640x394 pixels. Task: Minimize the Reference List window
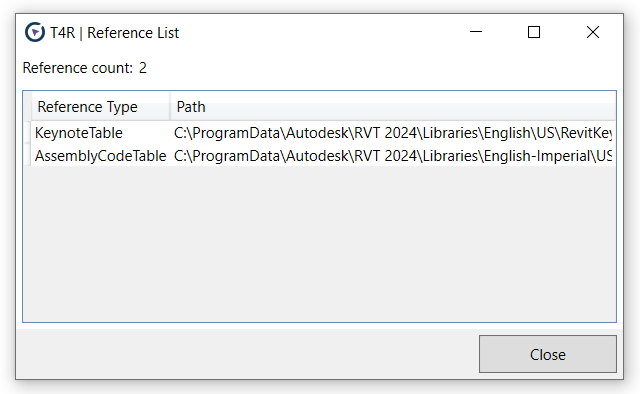[476, 32]
